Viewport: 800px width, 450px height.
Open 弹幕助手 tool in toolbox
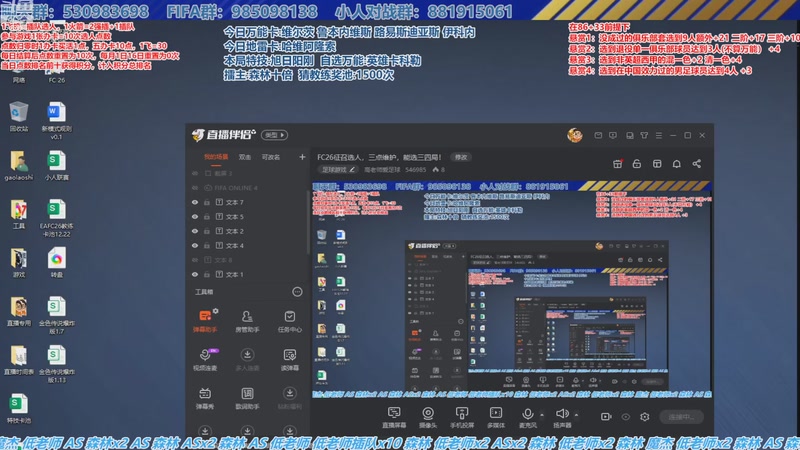[x=205, y=321]
